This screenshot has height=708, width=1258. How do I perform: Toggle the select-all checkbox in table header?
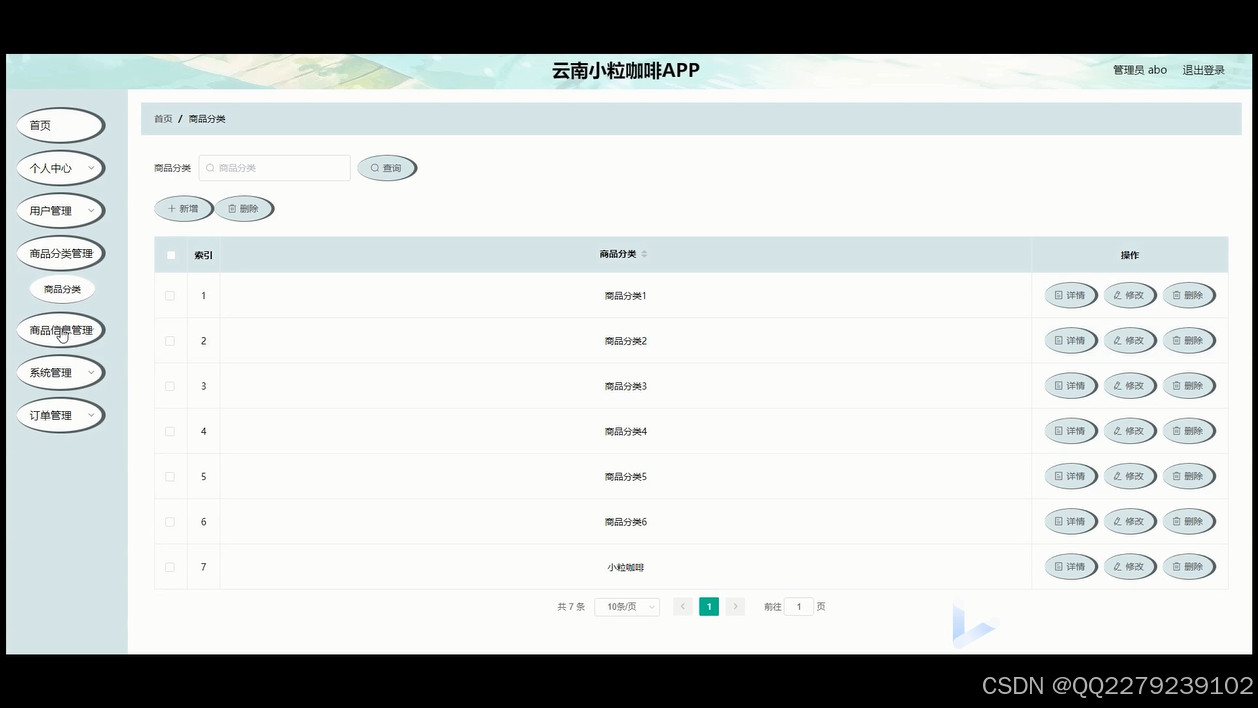170,255
